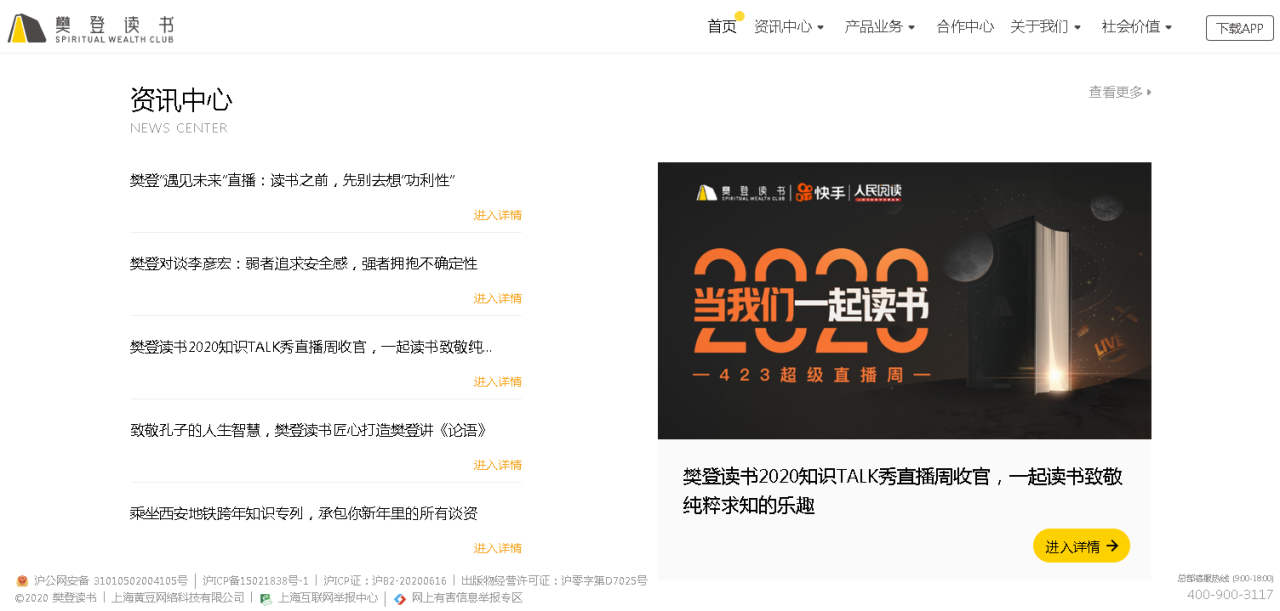Open 沪公网安备 31010502004105号 link
Image resolution: width=1280 pixels, height=611 pixels.
pos(111,581)
